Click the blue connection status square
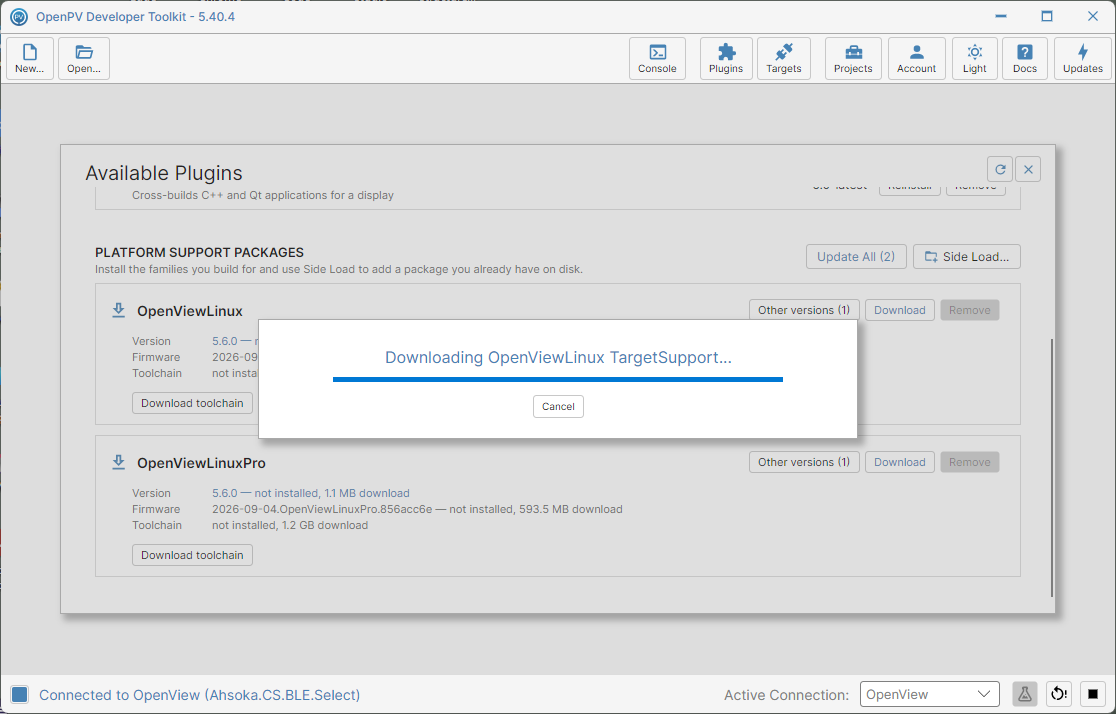Image resolution: width=1116 pixels, height=714 pixels. tap(19, 695)
